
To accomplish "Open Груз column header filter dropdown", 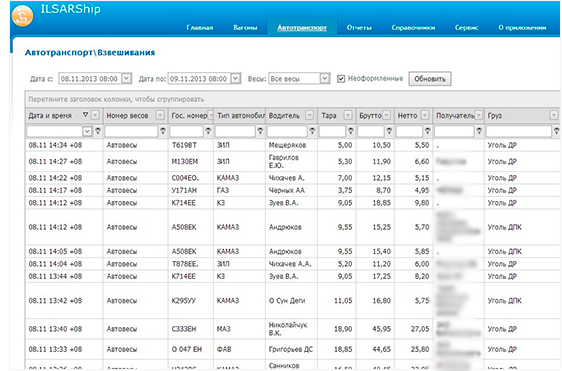I will (x=554, y=115).
